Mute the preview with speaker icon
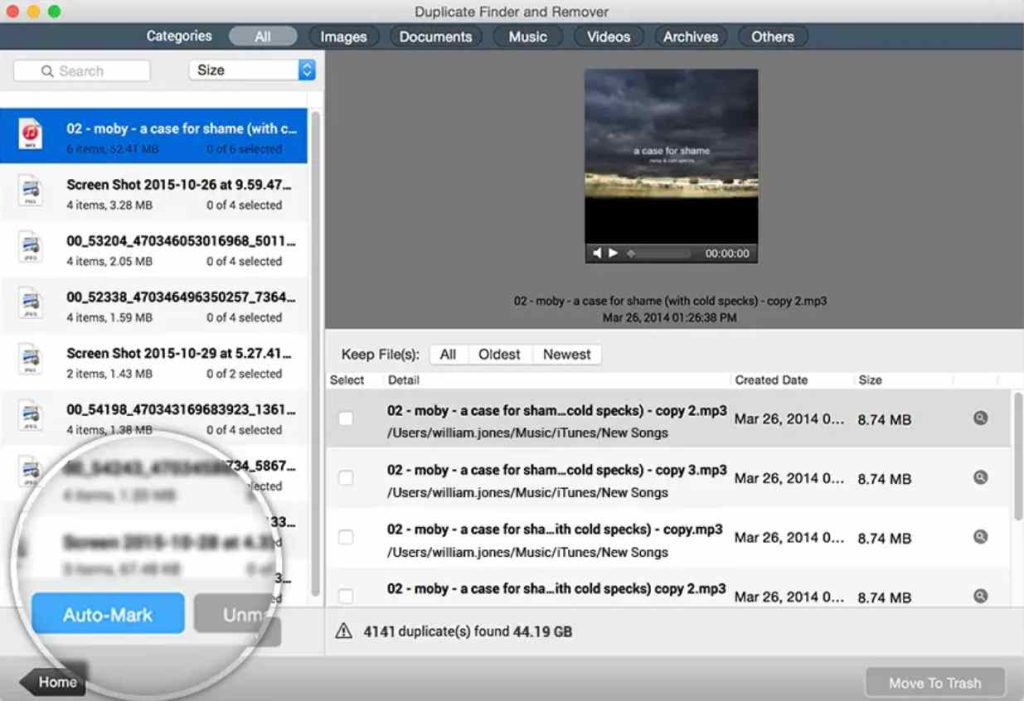The height and width of the screenshot is (701, 1024). click(x=596, y=253)
